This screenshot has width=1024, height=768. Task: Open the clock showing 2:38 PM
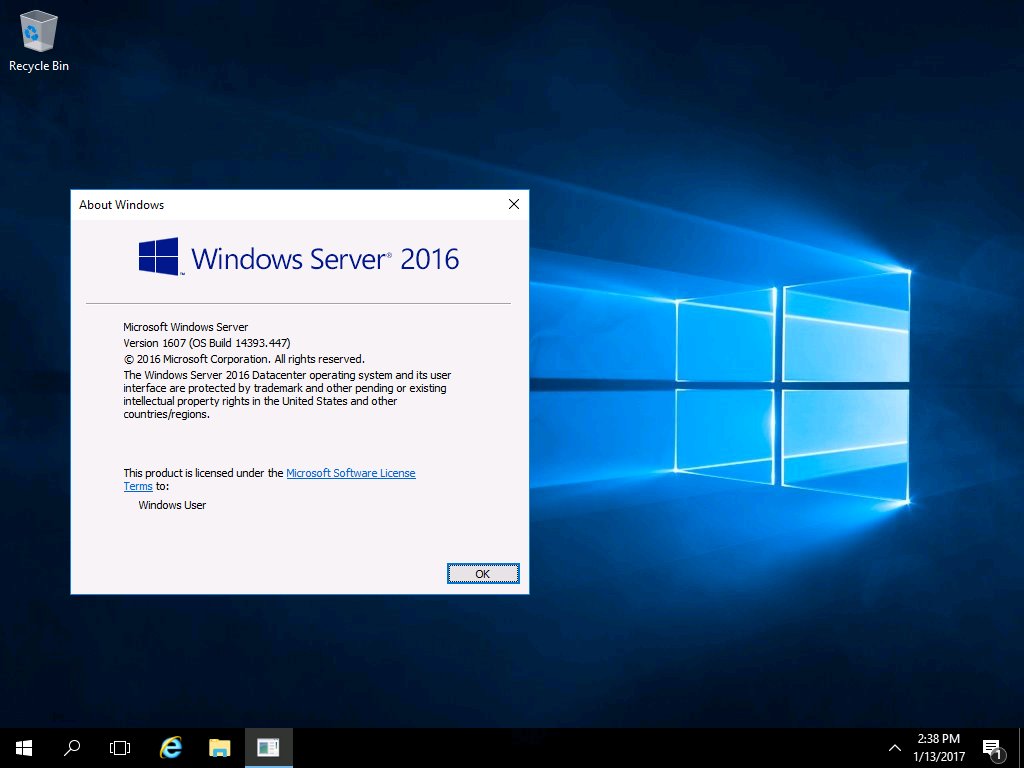click(939, 748)
